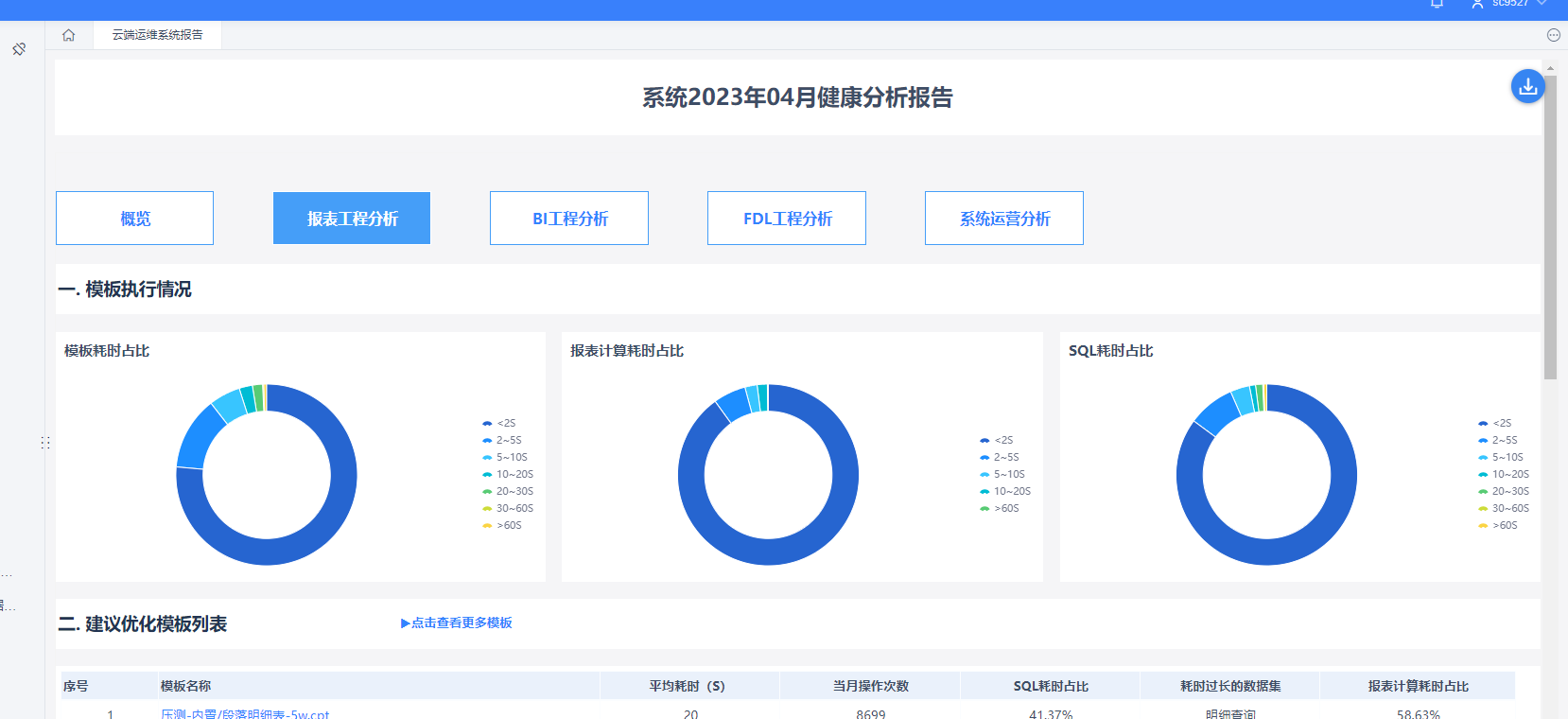1568x719 pixels.
Task: Toggle 30~60S legend in 模板耗时占比 chart
Action: 508,508
